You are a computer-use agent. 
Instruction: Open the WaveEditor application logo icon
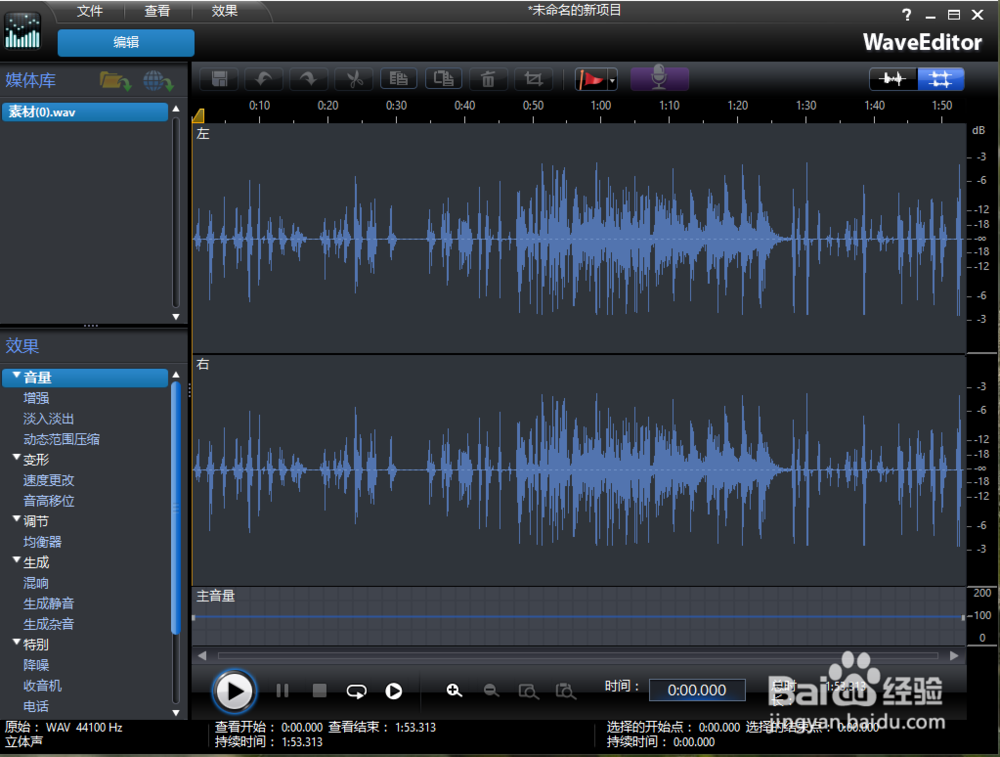(22, 31)
